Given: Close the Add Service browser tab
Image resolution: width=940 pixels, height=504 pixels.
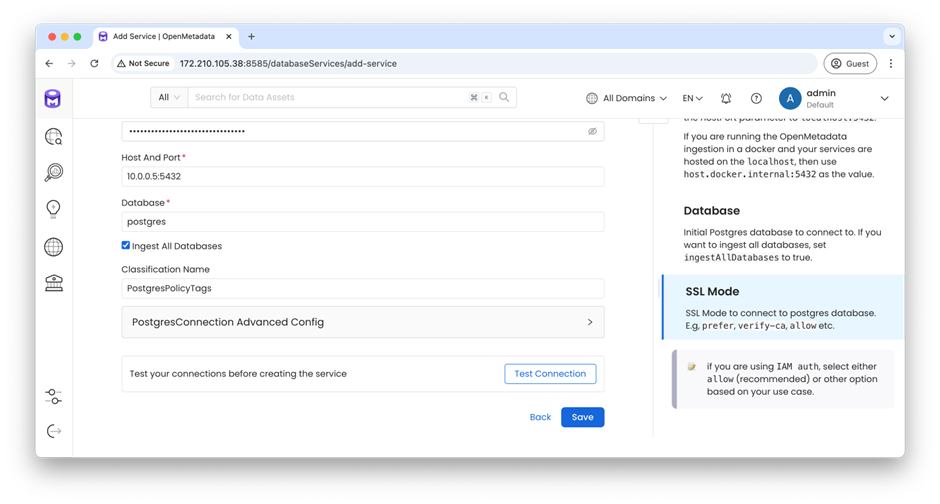Looking at the screenshot, I should (x=228, y=37).
